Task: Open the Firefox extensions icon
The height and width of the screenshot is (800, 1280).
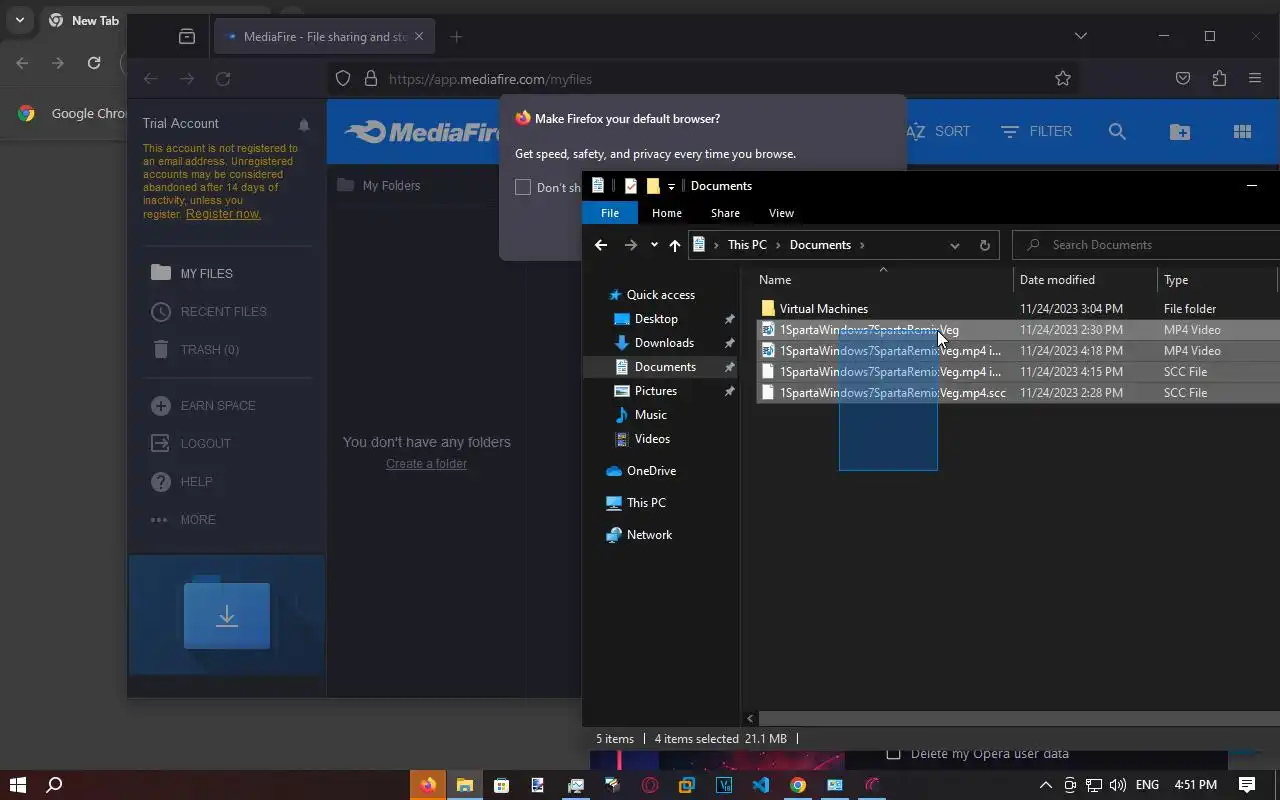Action: pos(1219,79)
